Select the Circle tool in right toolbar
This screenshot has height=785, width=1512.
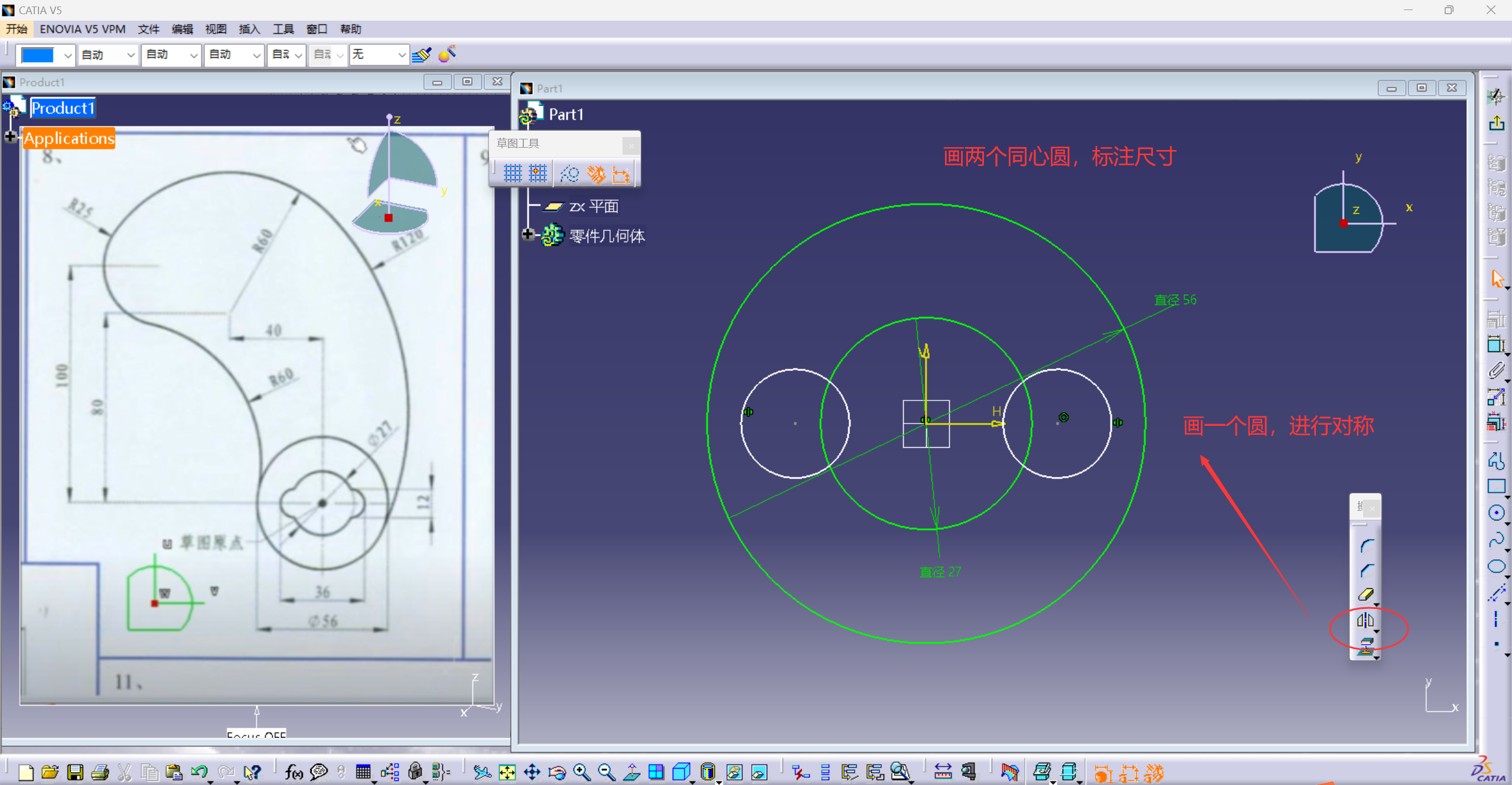1495,513
